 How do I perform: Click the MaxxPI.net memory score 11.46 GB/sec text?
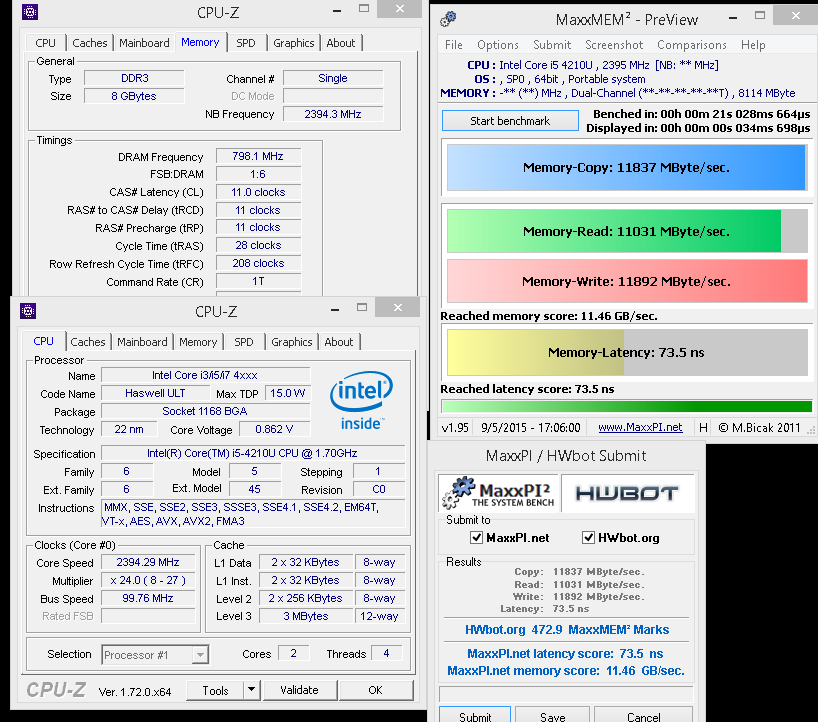coord(566,670)
